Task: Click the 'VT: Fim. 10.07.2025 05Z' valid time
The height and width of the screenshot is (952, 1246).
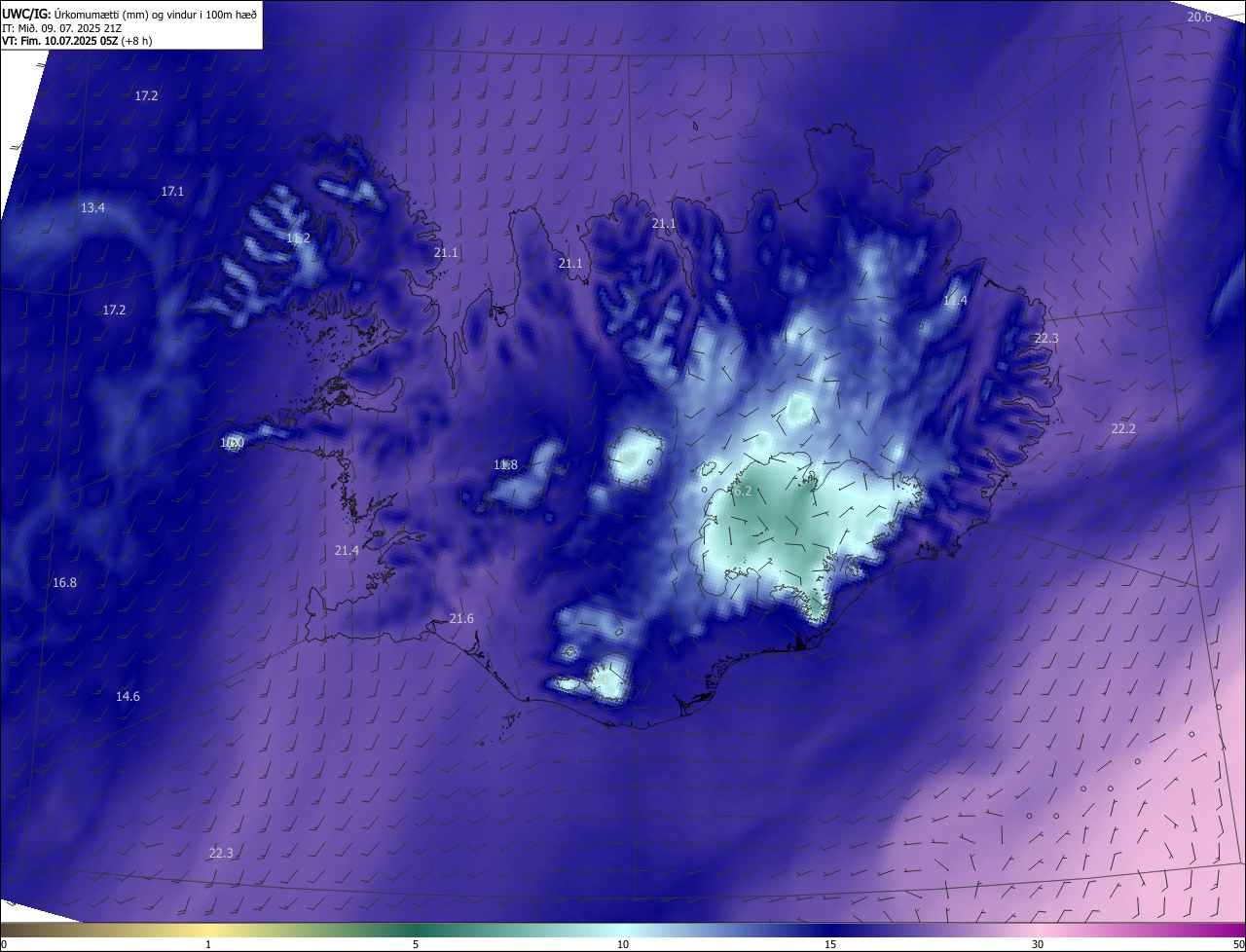Action: tap(59, 42)
